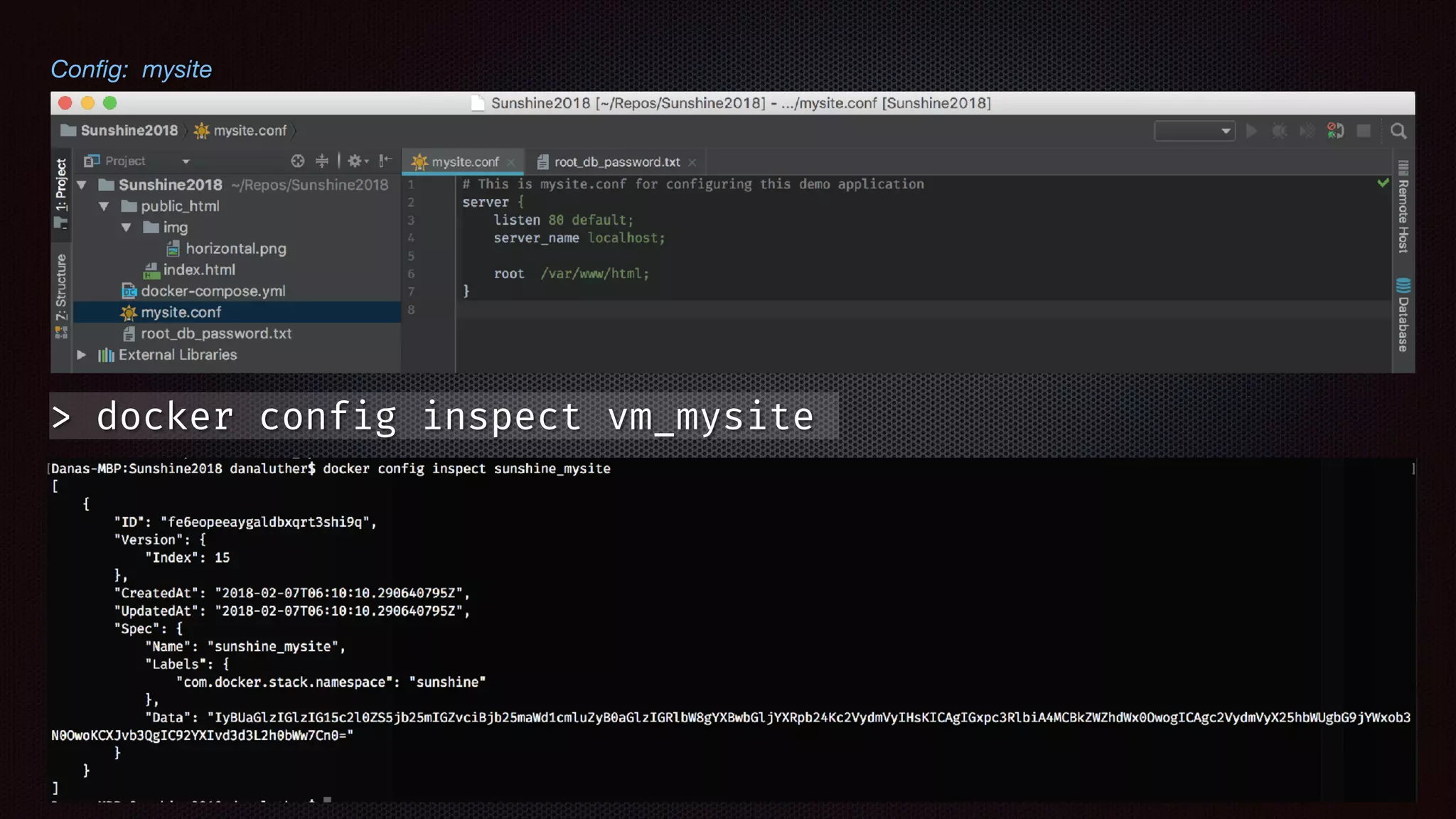The image size is (1456, 819).
Task: Click External Libraries bars icon
Action: pos(106,355)
